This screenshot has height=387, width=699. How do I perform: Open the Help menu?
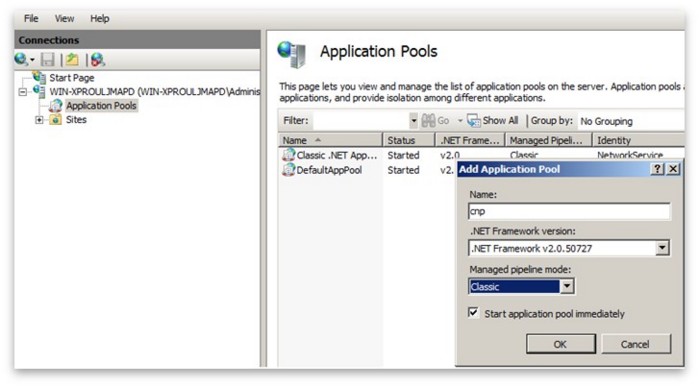tap(99, 18)
